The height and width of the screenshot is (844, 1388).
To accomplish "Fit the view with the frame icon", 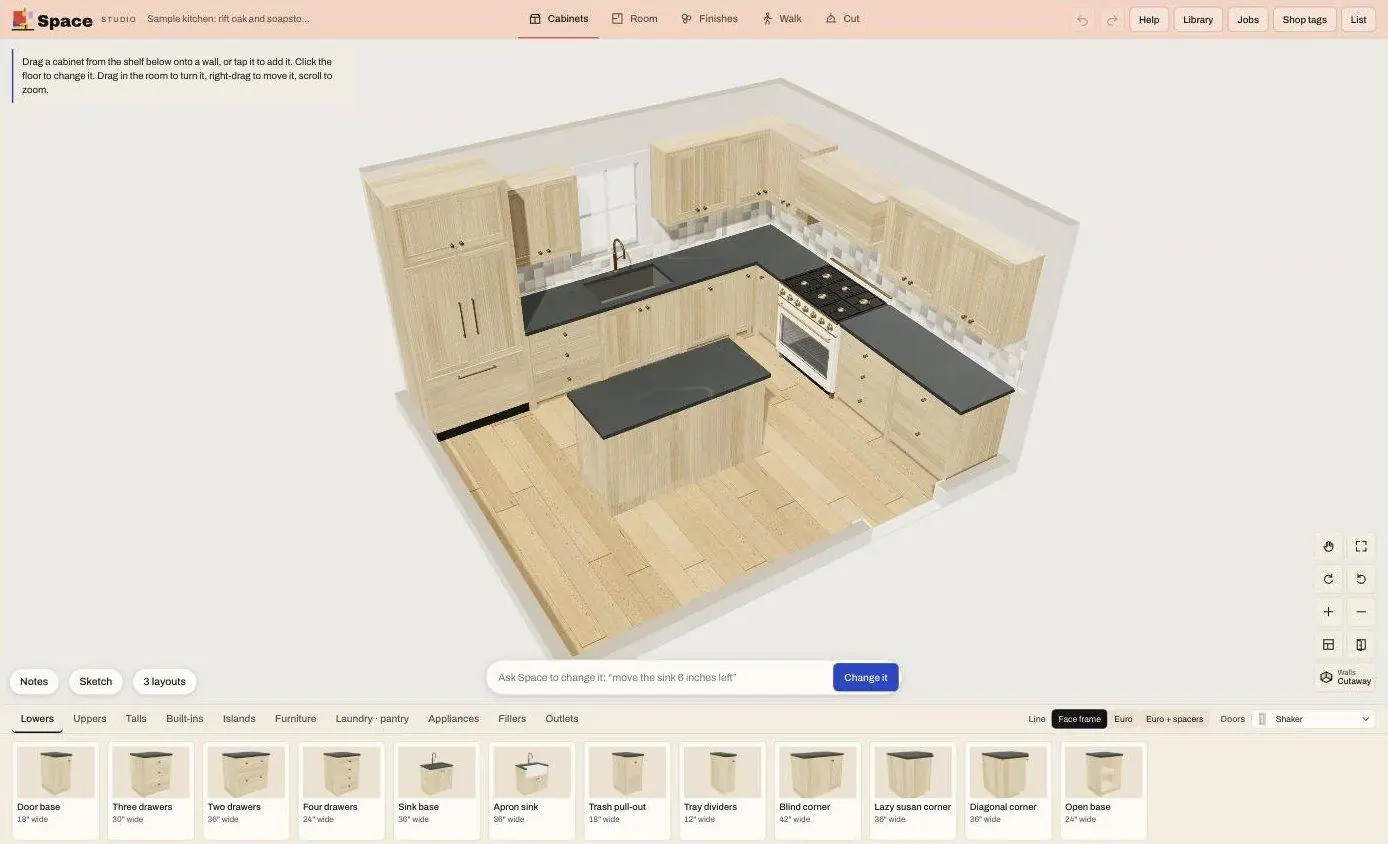I will coord(1361,546).
